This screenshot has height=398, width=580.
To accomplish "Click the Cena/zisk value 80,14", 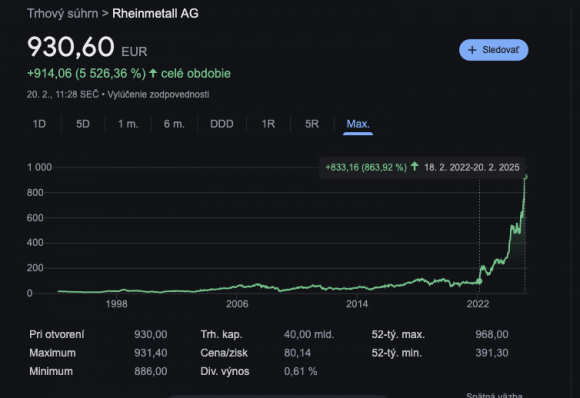I will point(297,353).
